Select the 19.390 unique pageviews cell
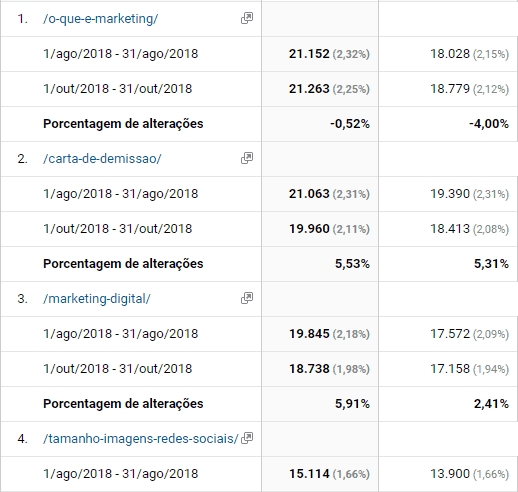This screenshot has width=518, height=492. coord(448,194)
